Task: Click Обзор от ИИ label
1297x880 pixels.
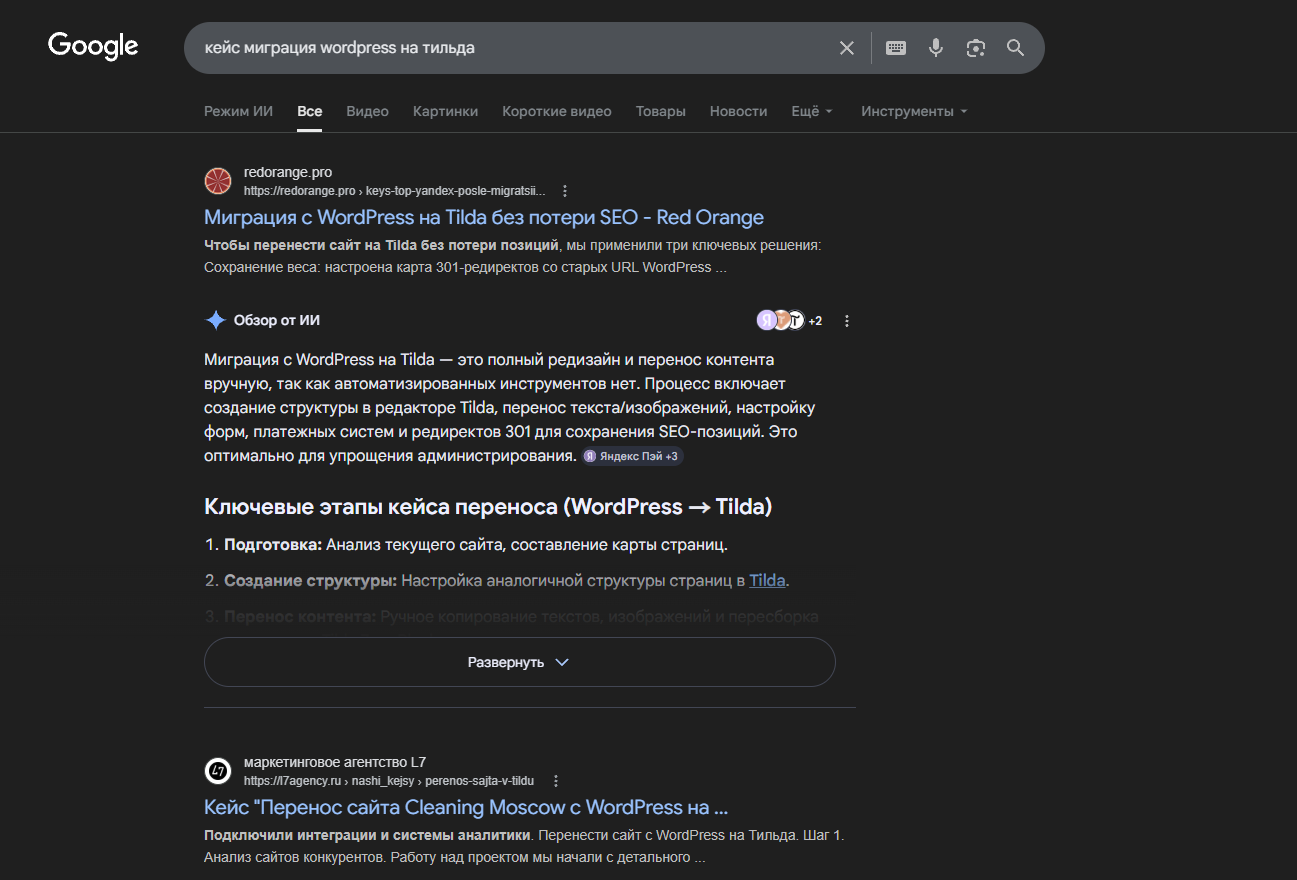Action: (277, 321)
